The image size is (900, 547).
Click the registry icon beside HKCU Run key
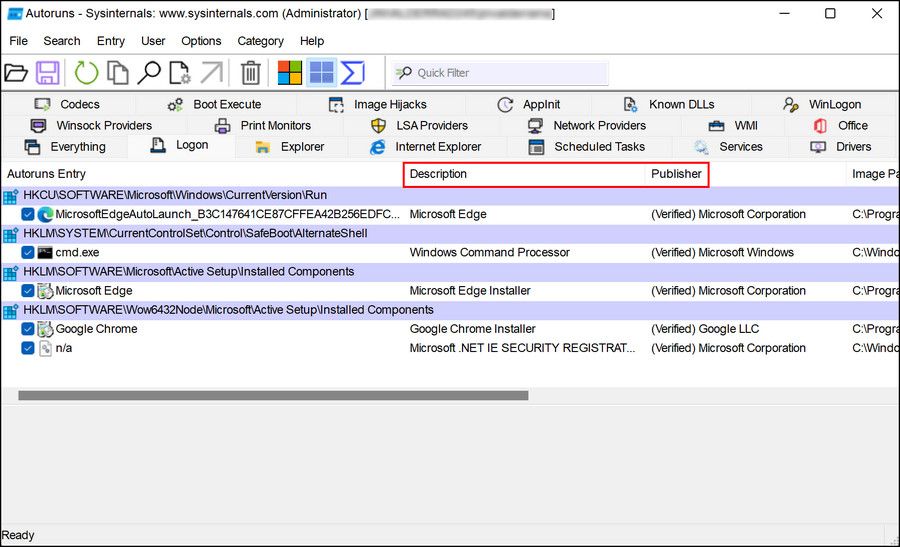click(x=10, y=196)
